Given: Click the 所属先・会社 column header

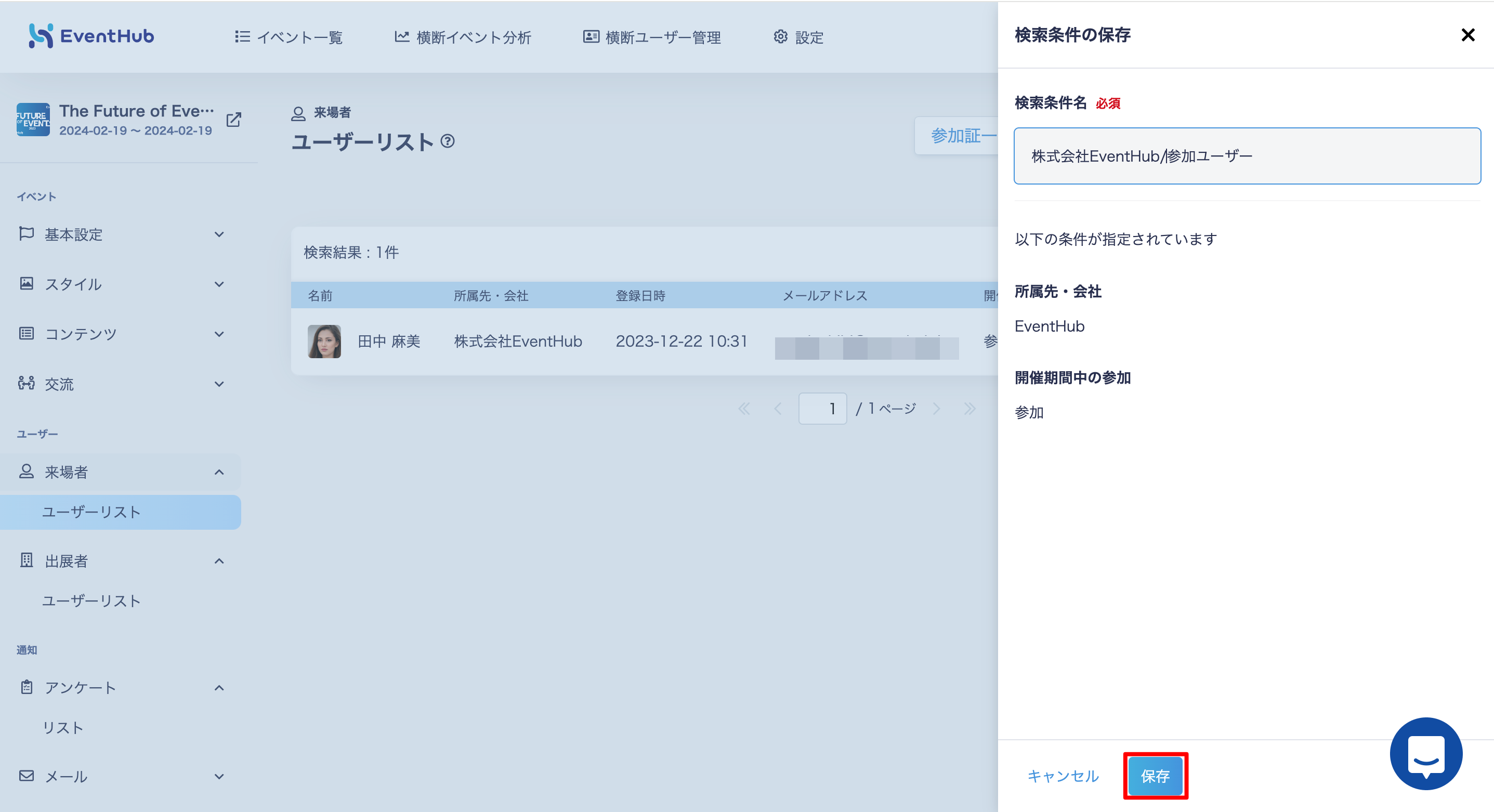Looking at the screenshot, I should tap(491, 296).
